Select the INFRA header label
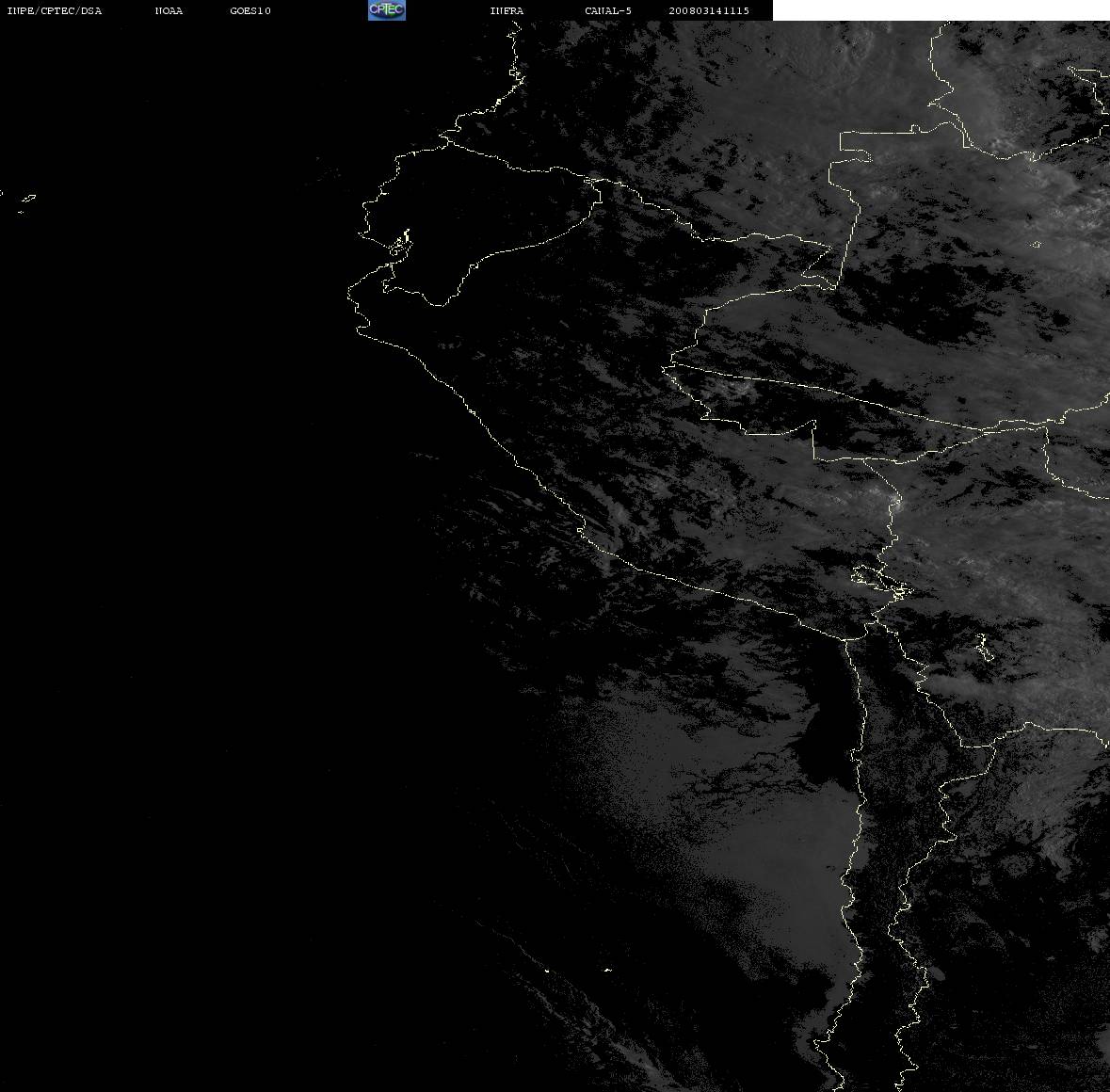 tap(507, 10)
